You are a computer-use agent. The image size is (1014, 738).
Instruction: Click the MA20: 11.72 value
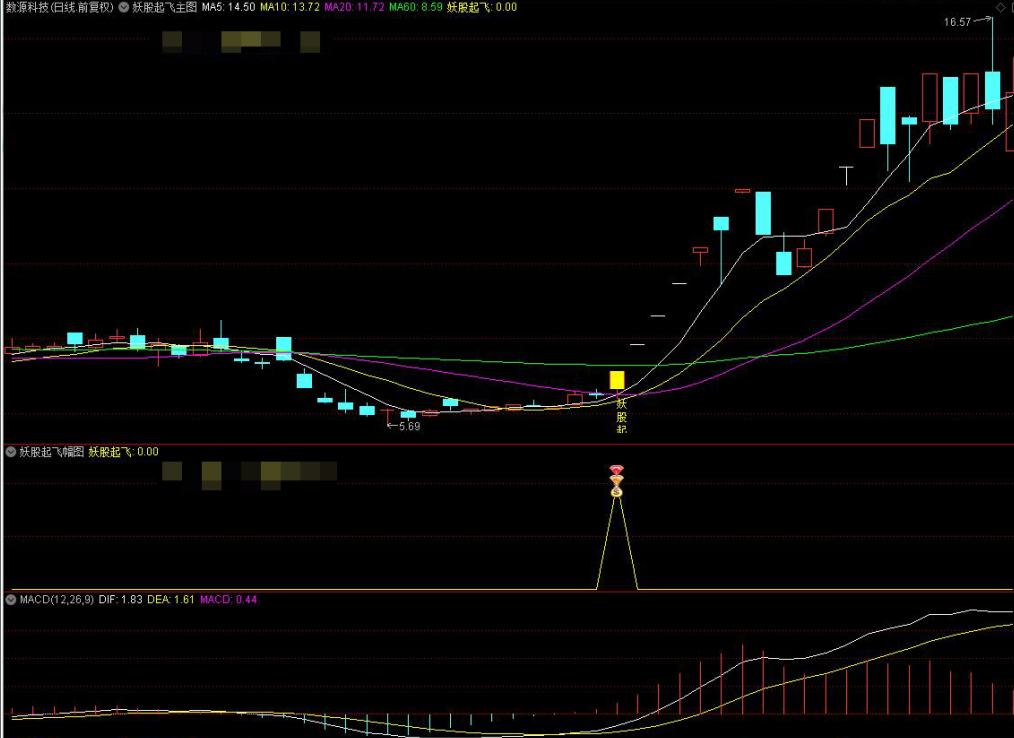coord(354,7)
